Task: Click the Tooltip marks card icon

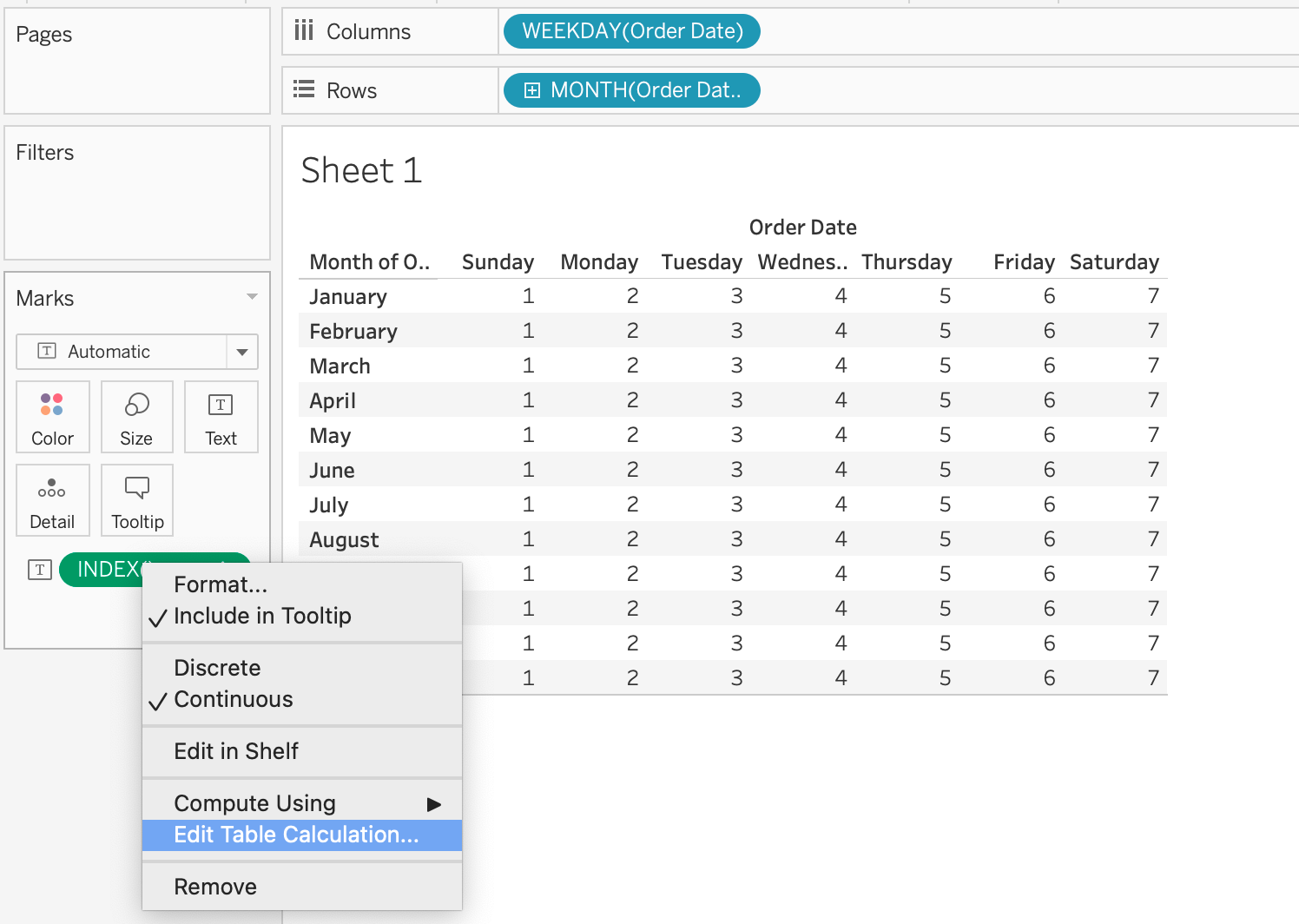Action: [137, 500]
